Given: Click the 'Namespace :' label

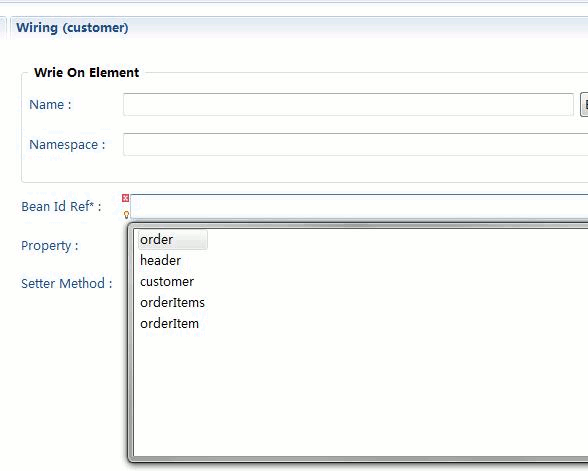Looking at the screenshot, I should [x=67, y=145].
